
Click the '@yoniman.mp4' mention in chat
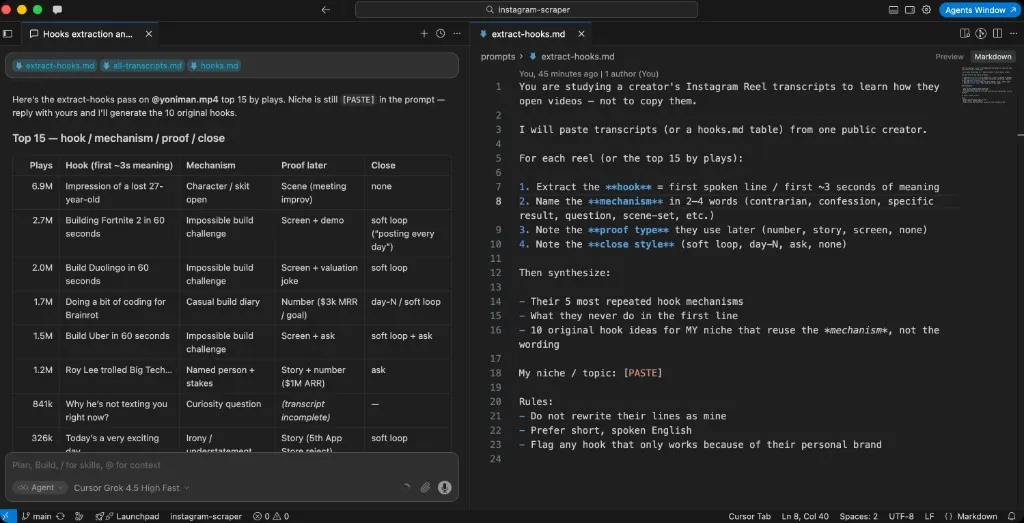pos(185,100)
